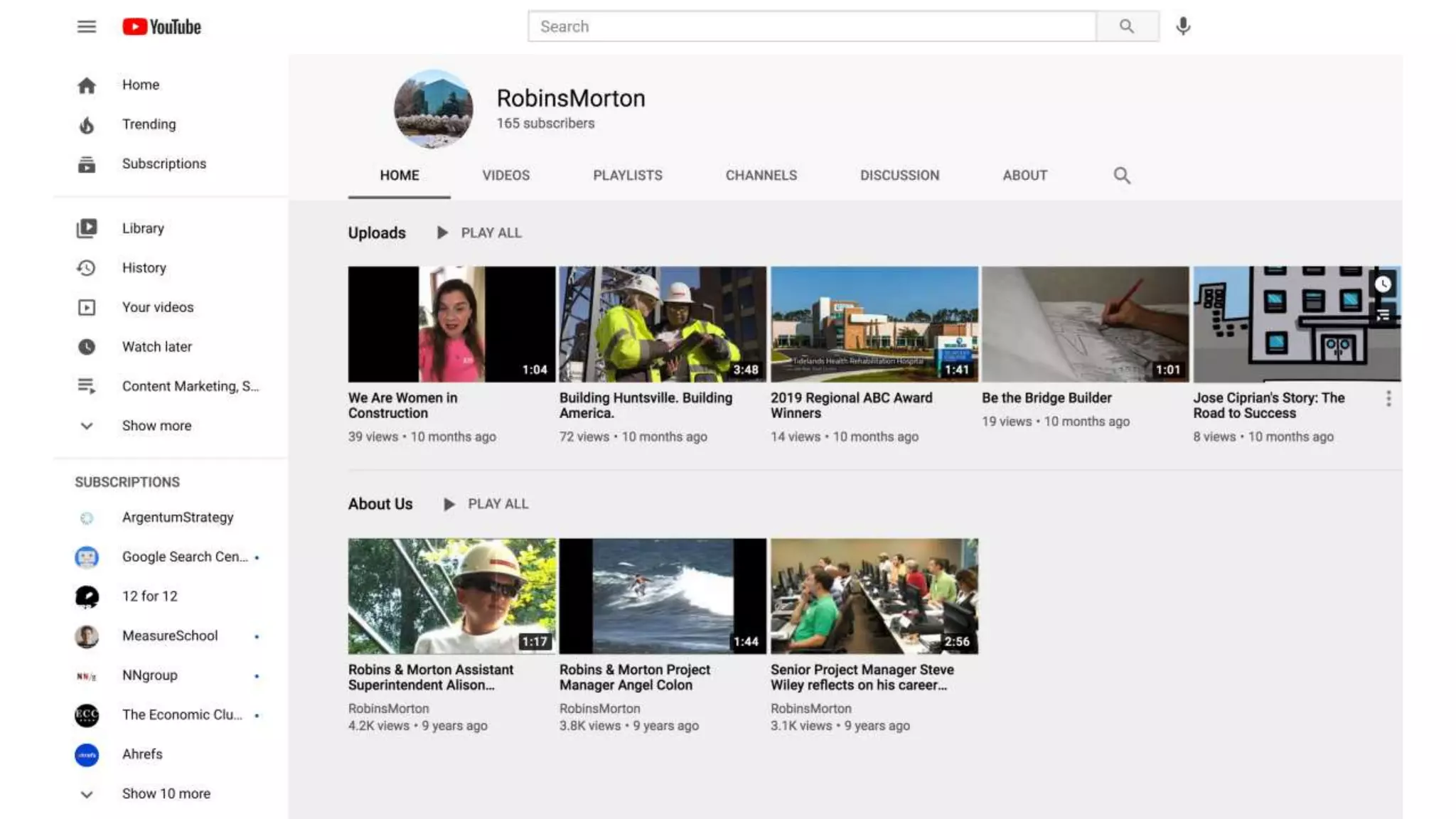Click the YouTube logo
1456x819 pixels.
162,27
